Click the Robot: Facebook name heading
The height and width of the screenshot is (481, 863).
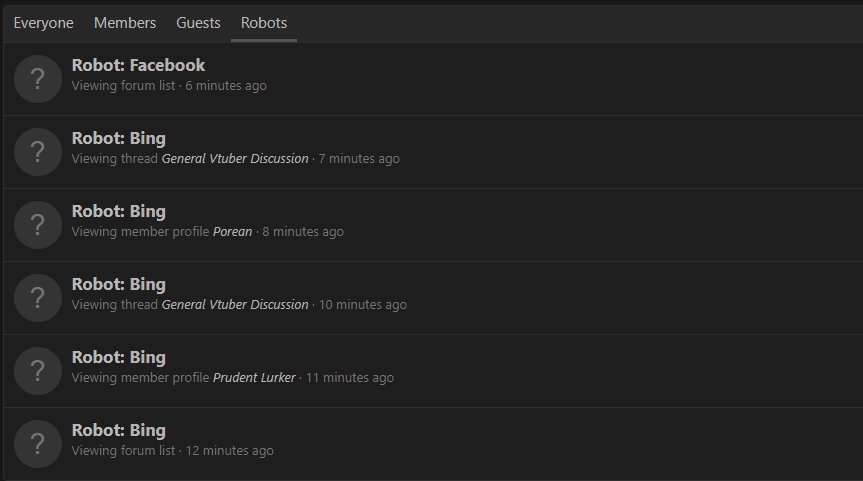(138, 65)
